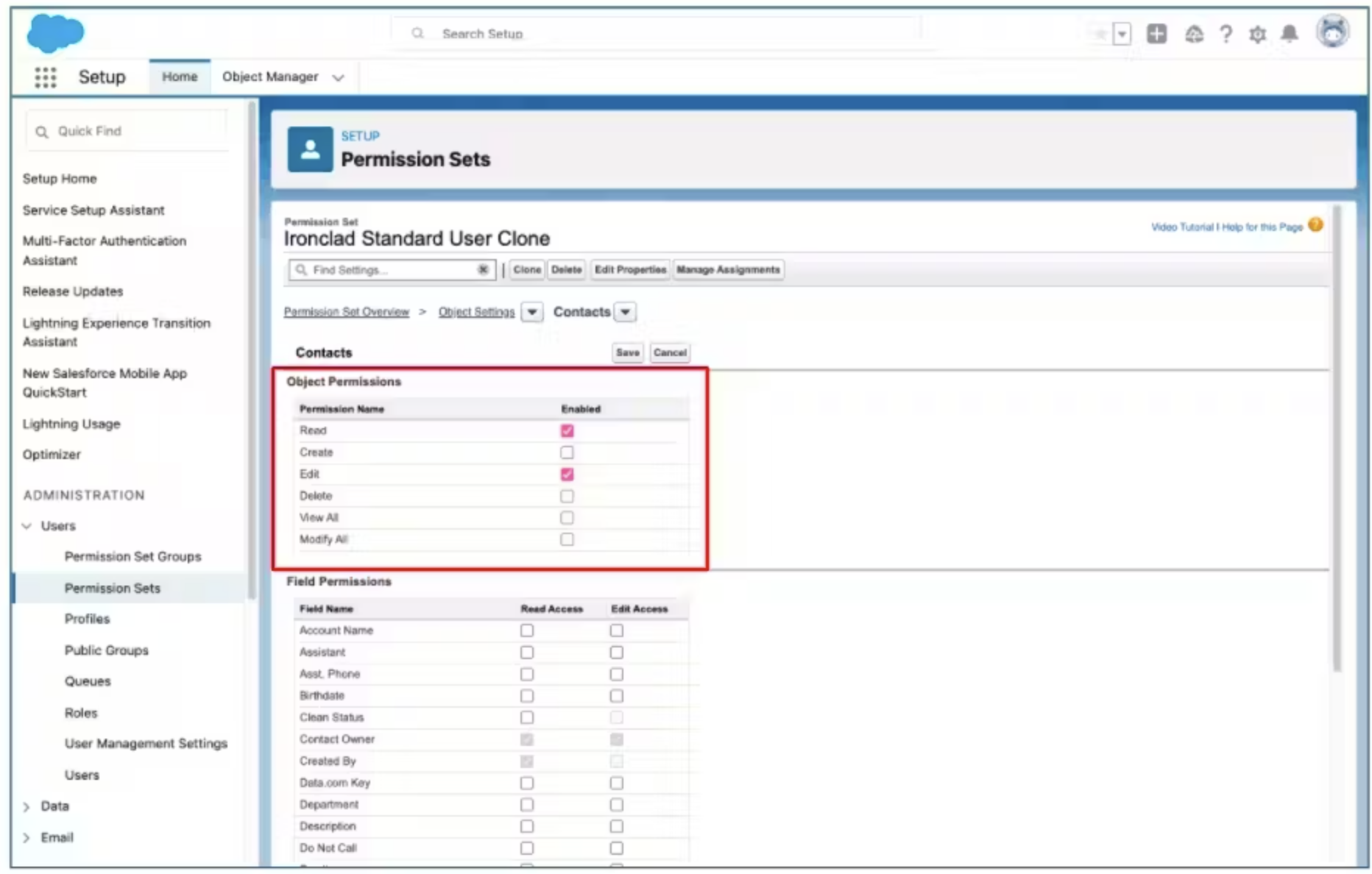Click the Permission Sets header person icon
1372x874 pixels.
point(310,149)
